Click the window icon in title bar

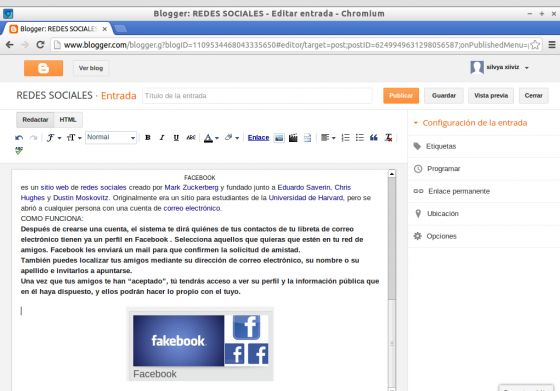click(x=8, y=14)
